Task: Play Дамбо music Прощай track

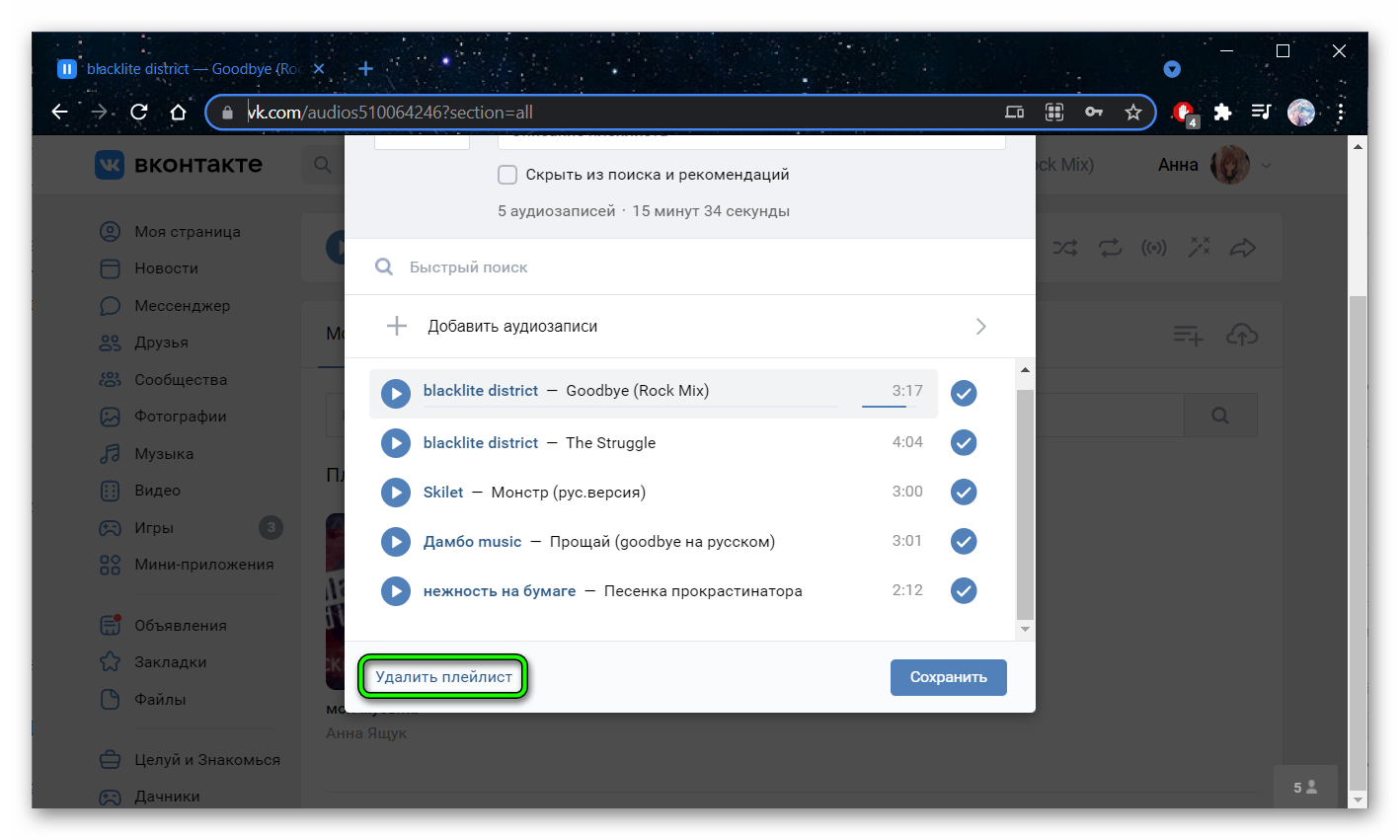Action: [x=396, y=542]
